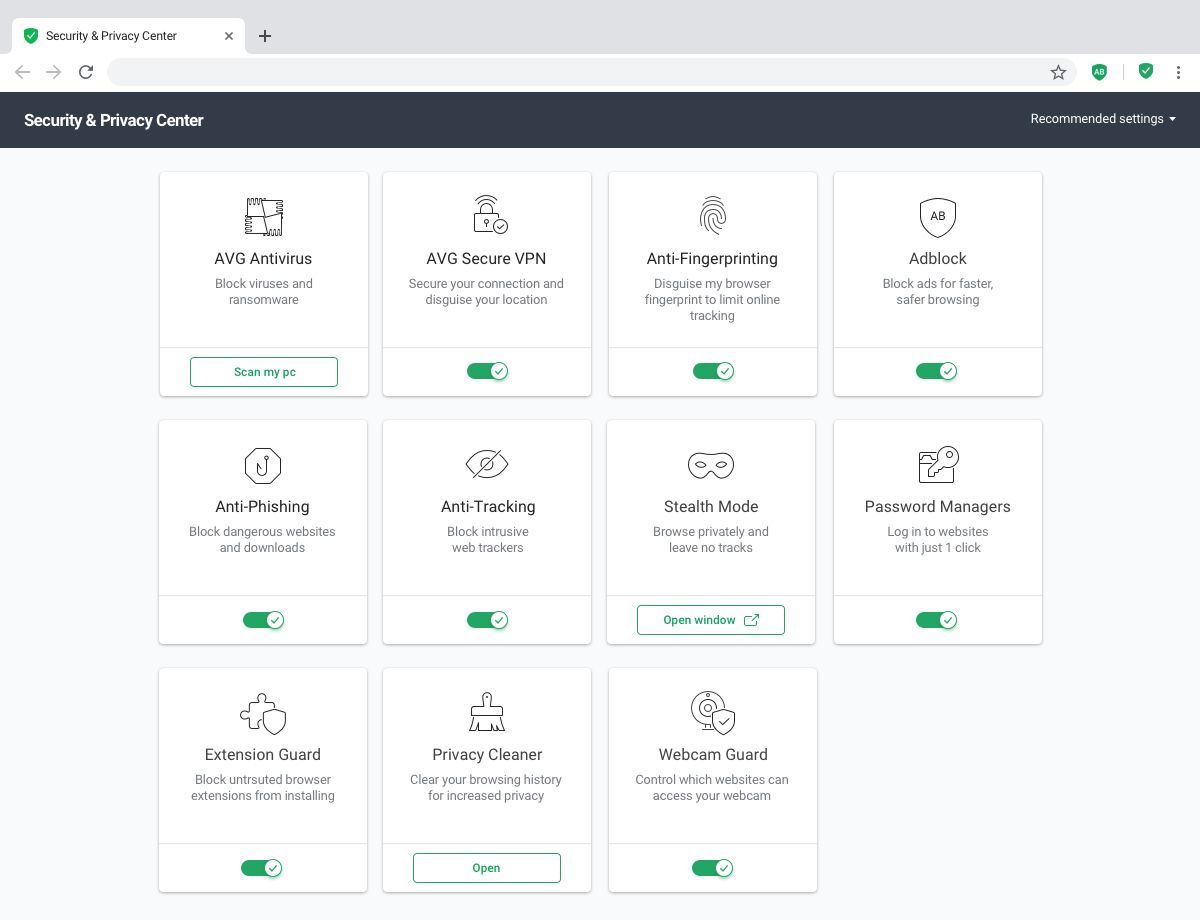The height and width of the screenshot is (920, 1200).
Task: Click the AVG Antivirus title text
Action: coord(263,259)
